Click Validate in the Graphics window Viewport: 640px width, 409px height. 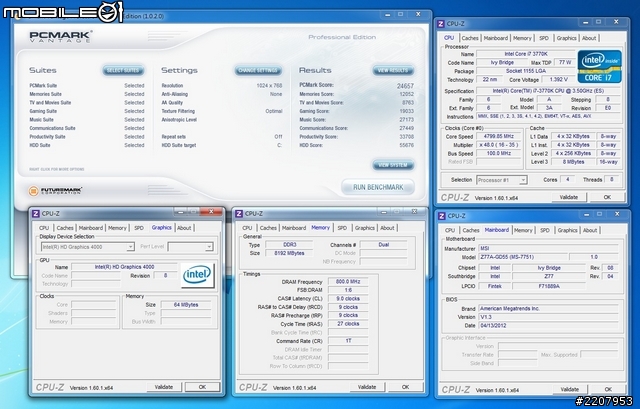[x=164, y=387]
